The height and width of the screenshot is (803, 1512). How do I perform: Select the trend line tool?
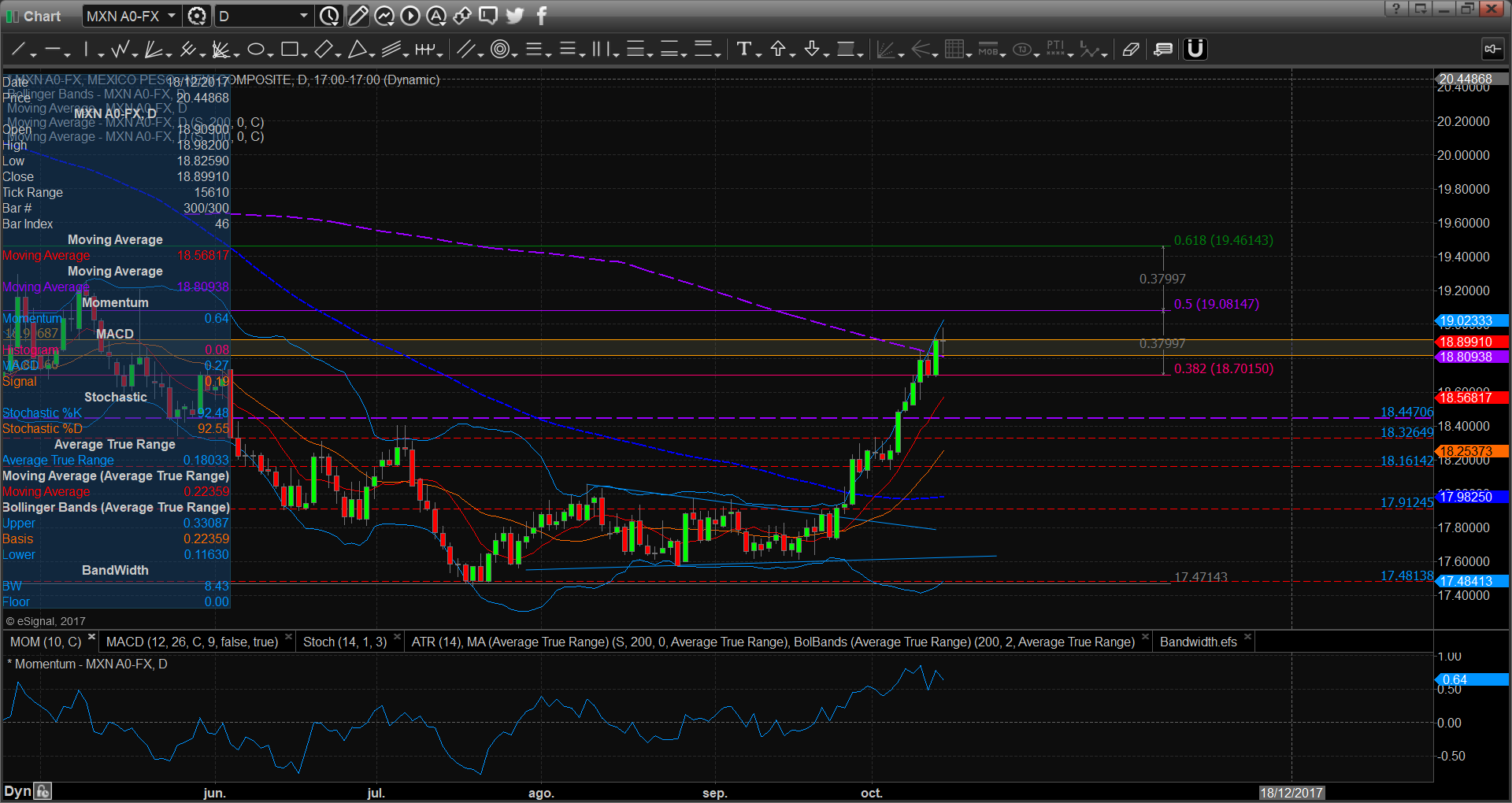click(18, 50)
